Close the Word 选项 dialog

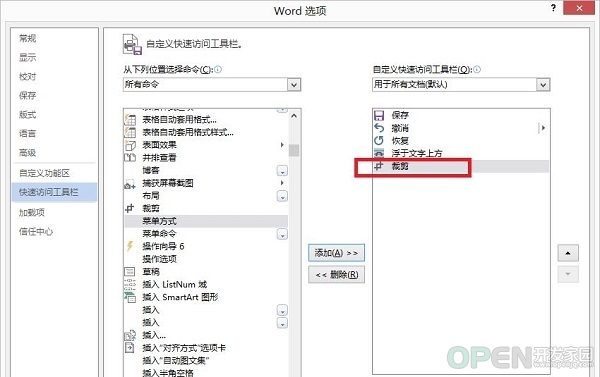point(579,8)
